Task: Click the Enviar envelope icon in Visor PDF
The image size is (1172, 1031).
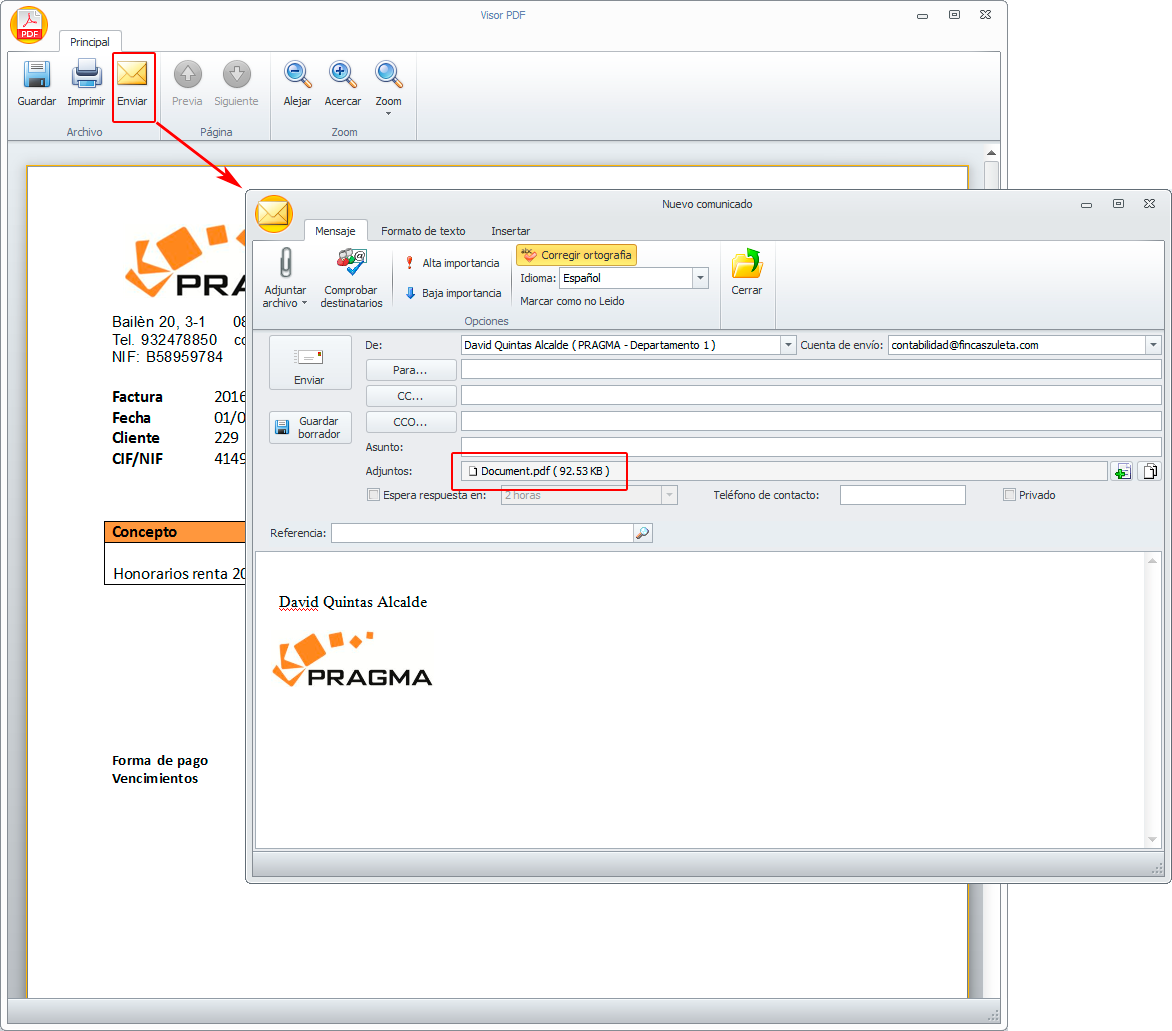Action: click(132, 74)
